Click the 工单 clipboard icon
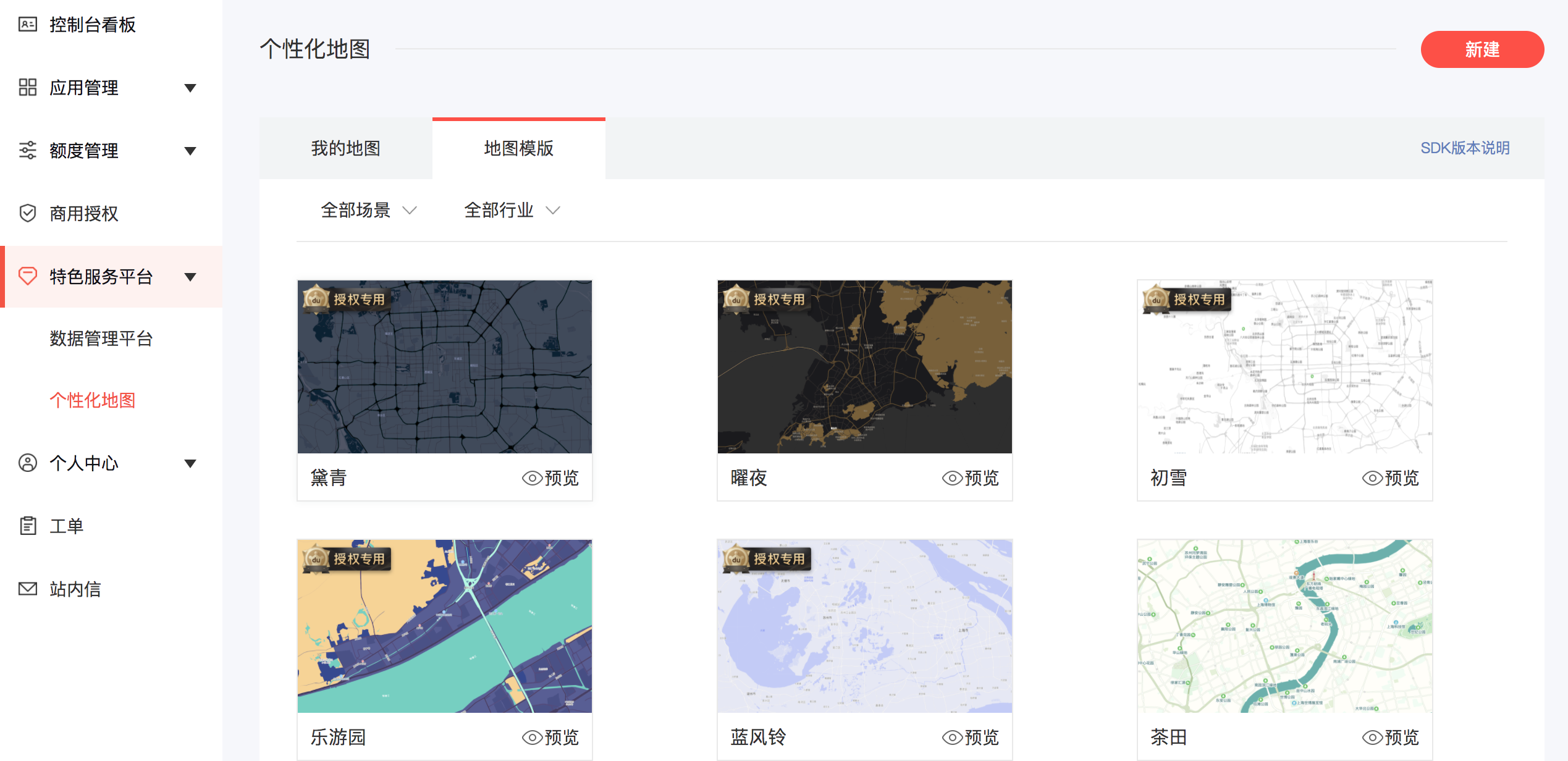The image size is (1568, 761). [28, 526]
